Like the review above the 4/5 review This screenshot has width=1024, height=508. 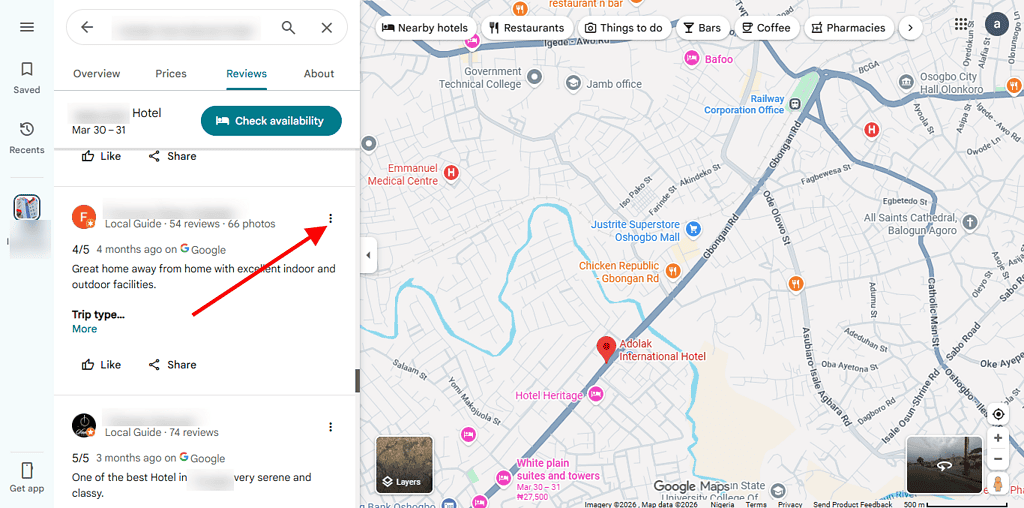click(101, 156)
